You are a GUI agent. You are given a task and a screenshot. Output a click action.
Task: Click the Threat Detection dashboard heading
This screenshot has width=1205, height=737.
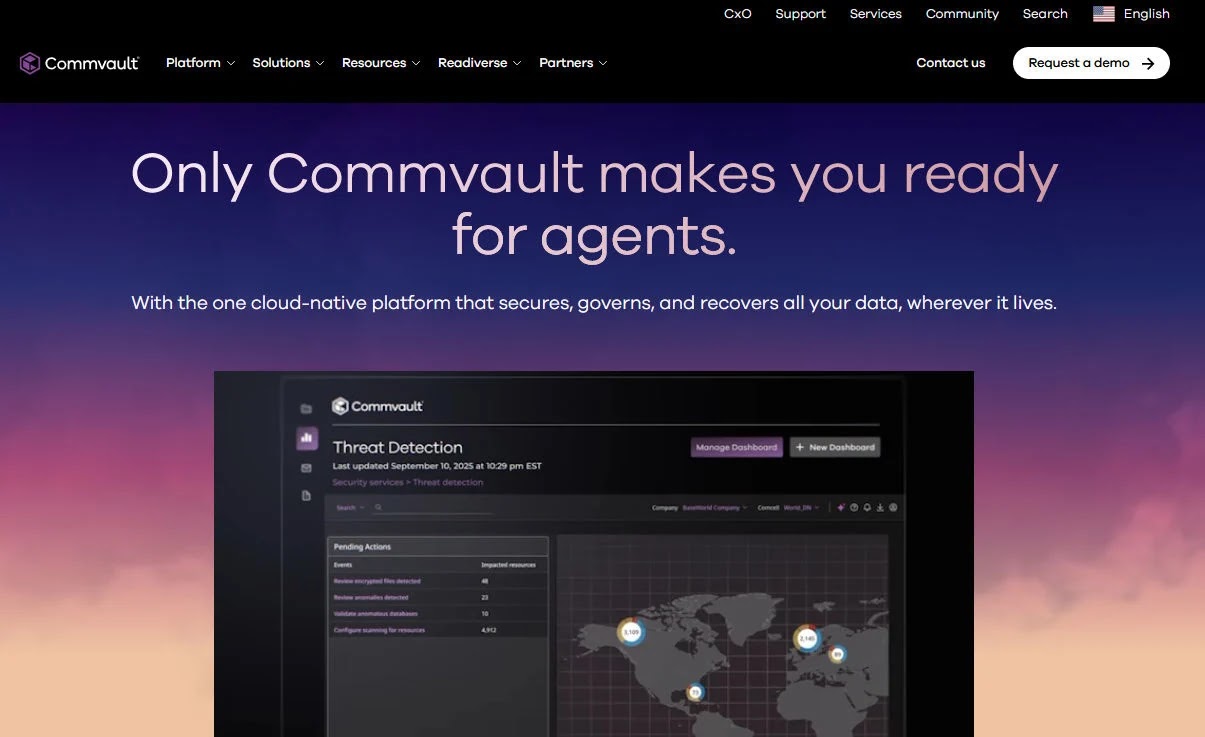point(398,447)
